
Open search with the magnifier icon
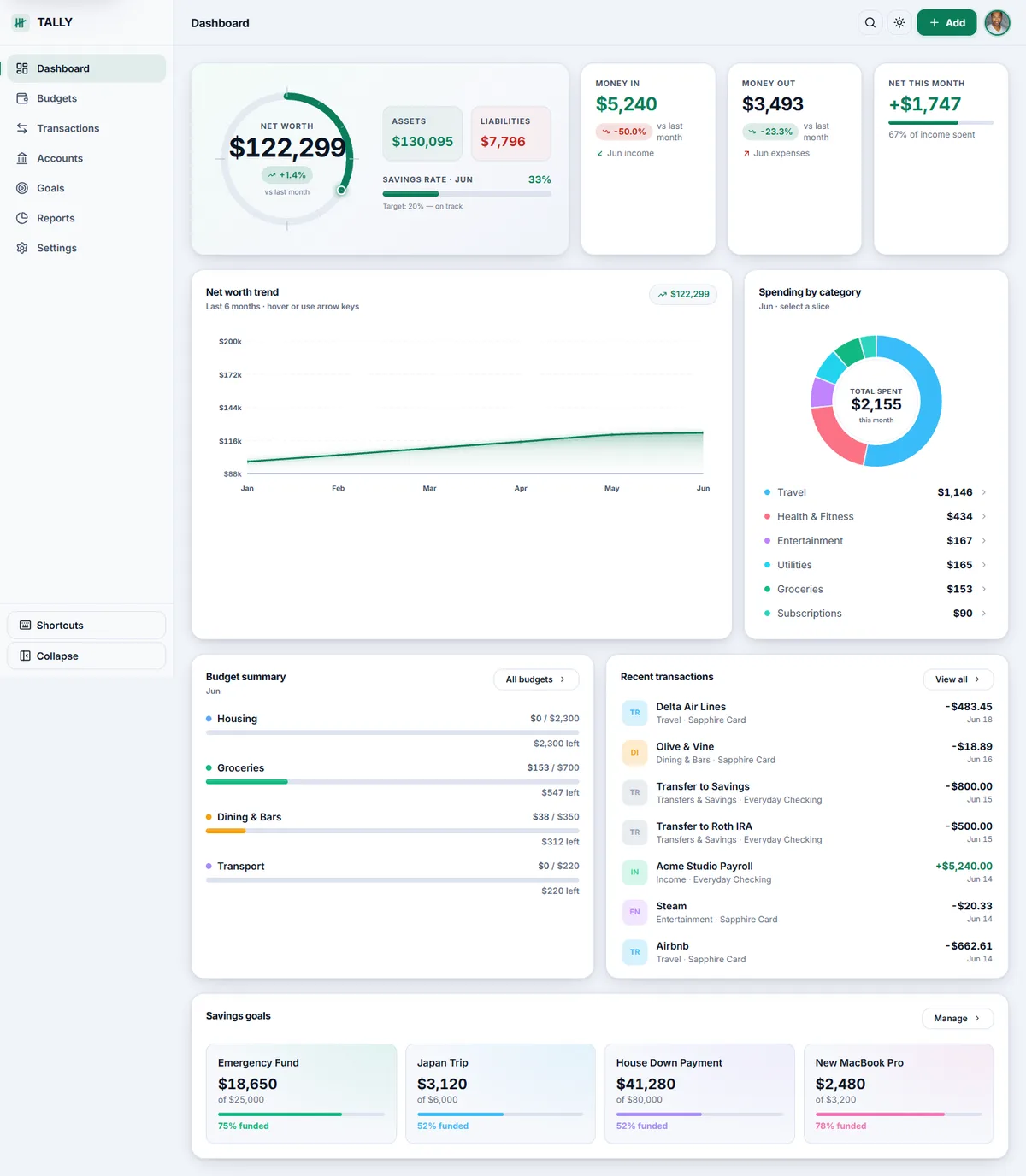click(x=870, y=23)
